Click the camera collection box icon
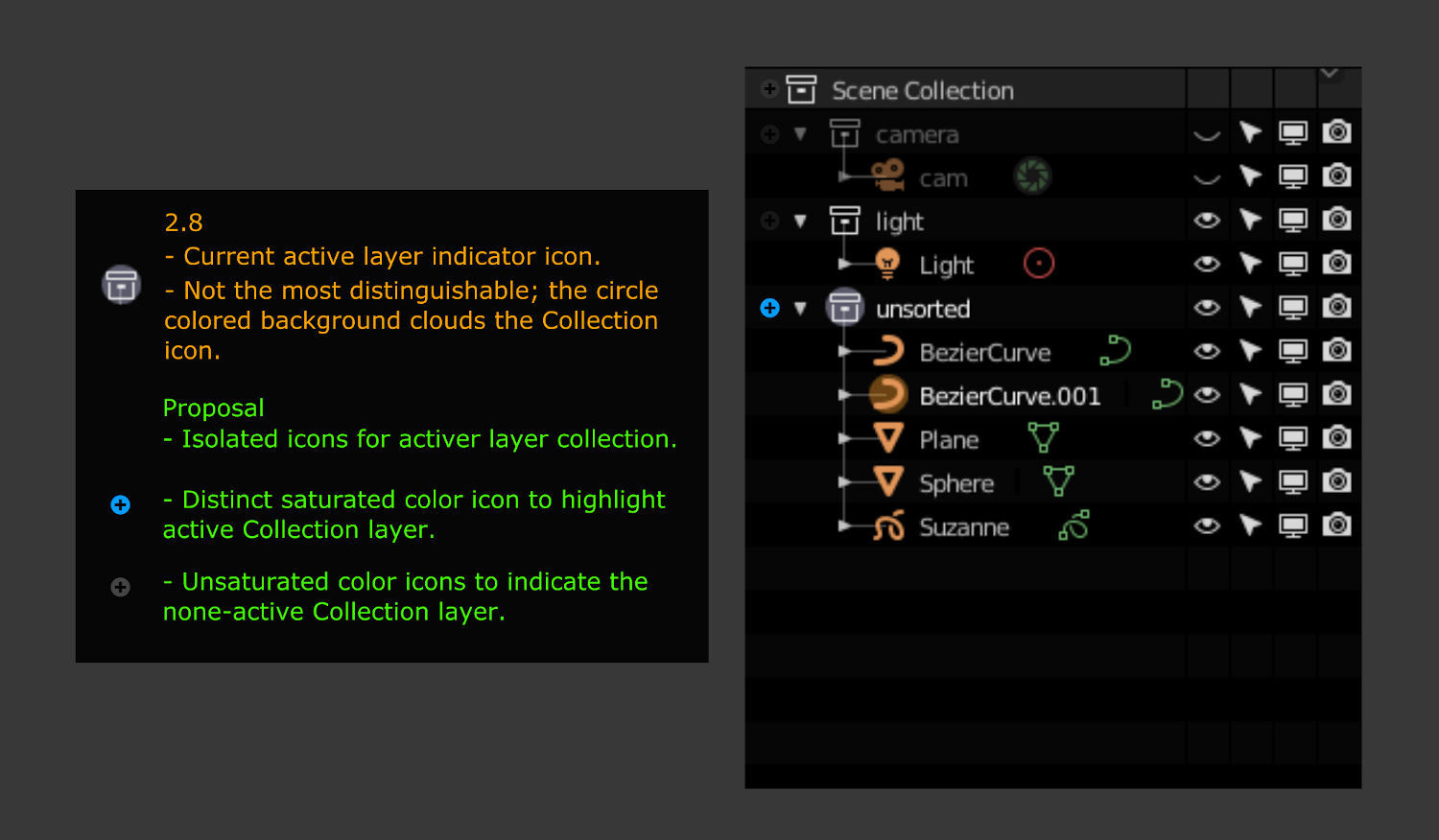The width and height of the screenshot is (1439, 840). click(x=844, y=133)
